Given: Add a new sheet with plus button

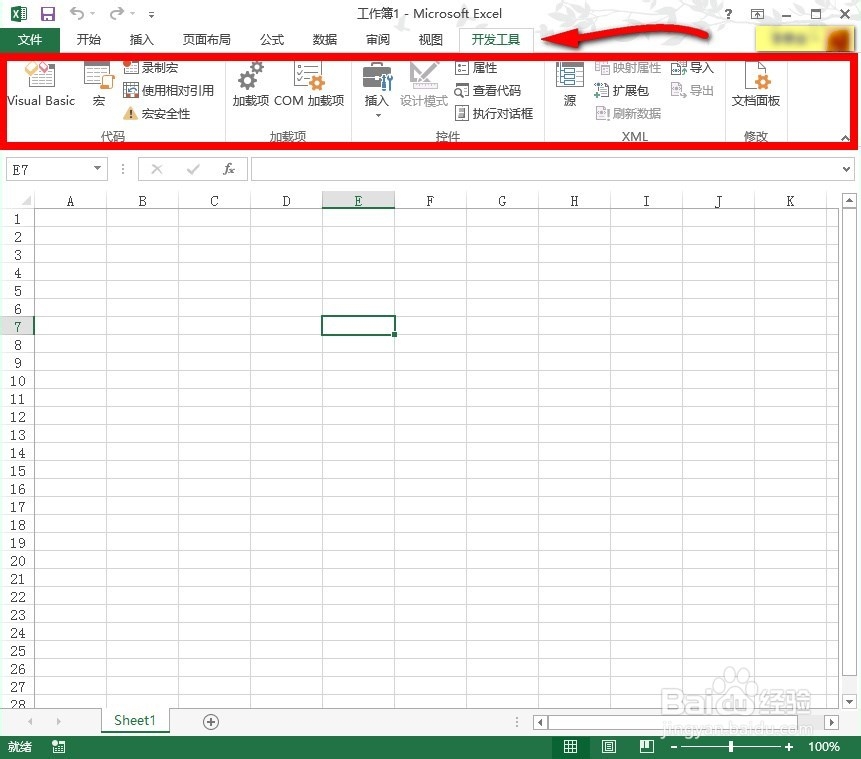Looking at the screenshot, I should coord(211,722).
